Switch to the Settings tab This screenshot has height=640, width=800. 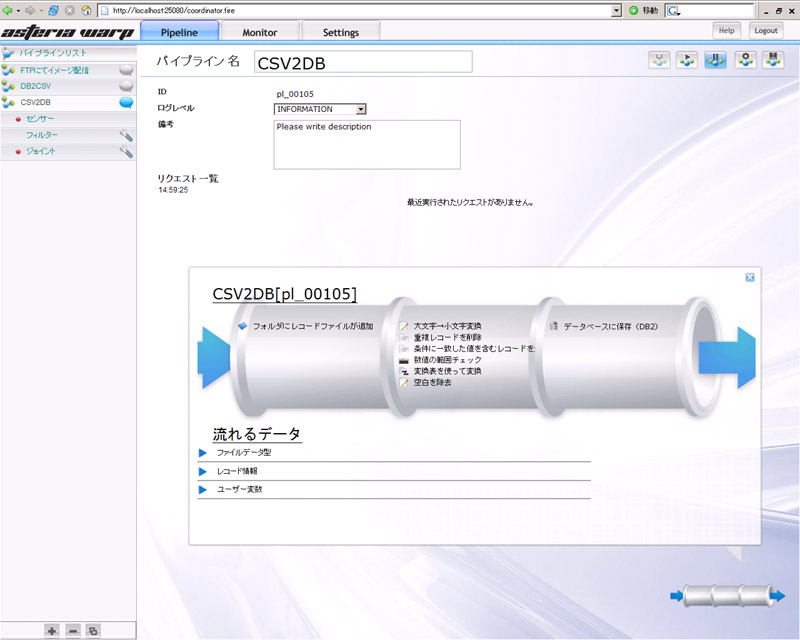pos(340,32)
